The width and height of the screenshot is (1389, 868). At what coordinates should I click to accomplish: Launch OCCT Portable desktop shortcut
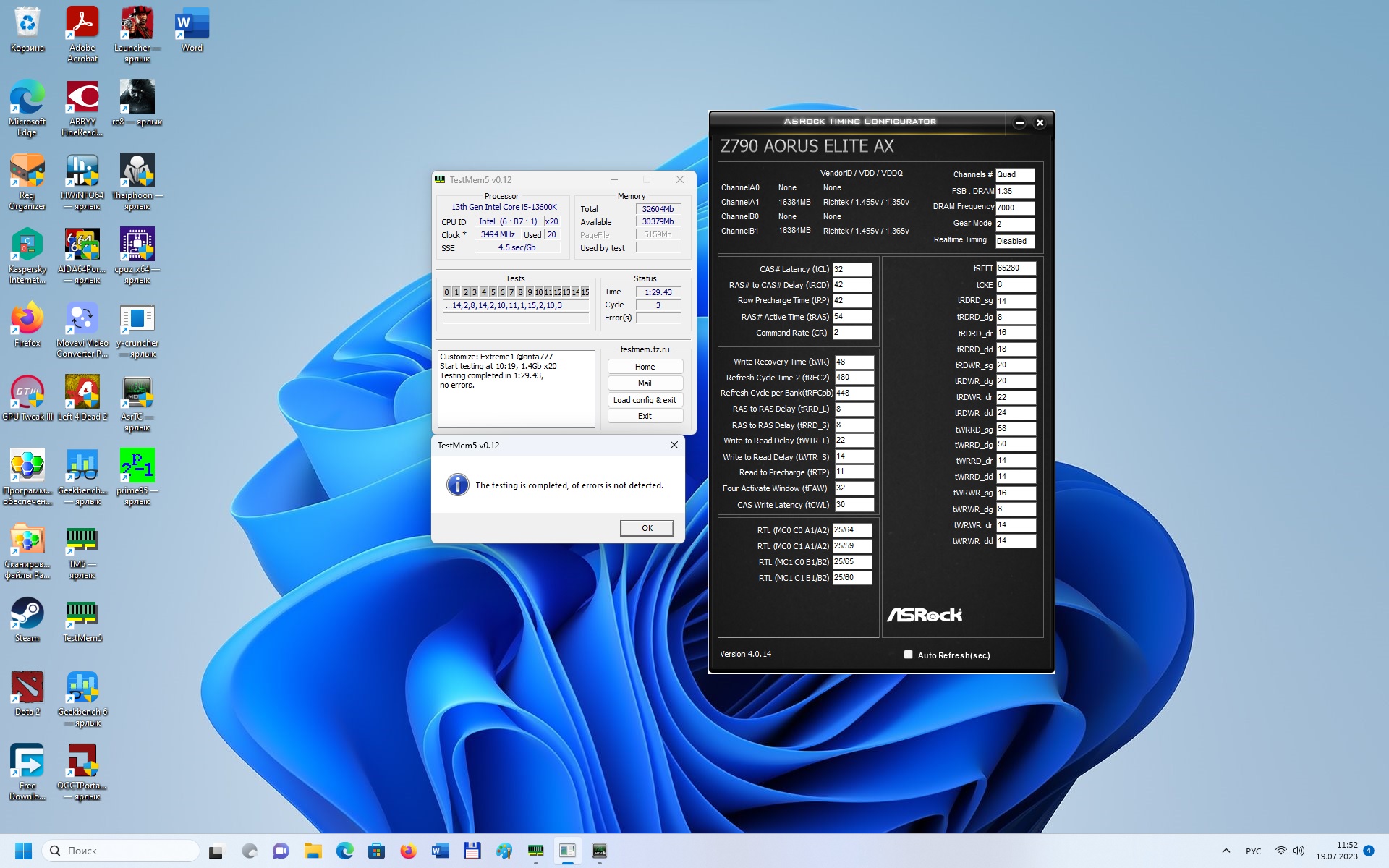click(82, 762)
